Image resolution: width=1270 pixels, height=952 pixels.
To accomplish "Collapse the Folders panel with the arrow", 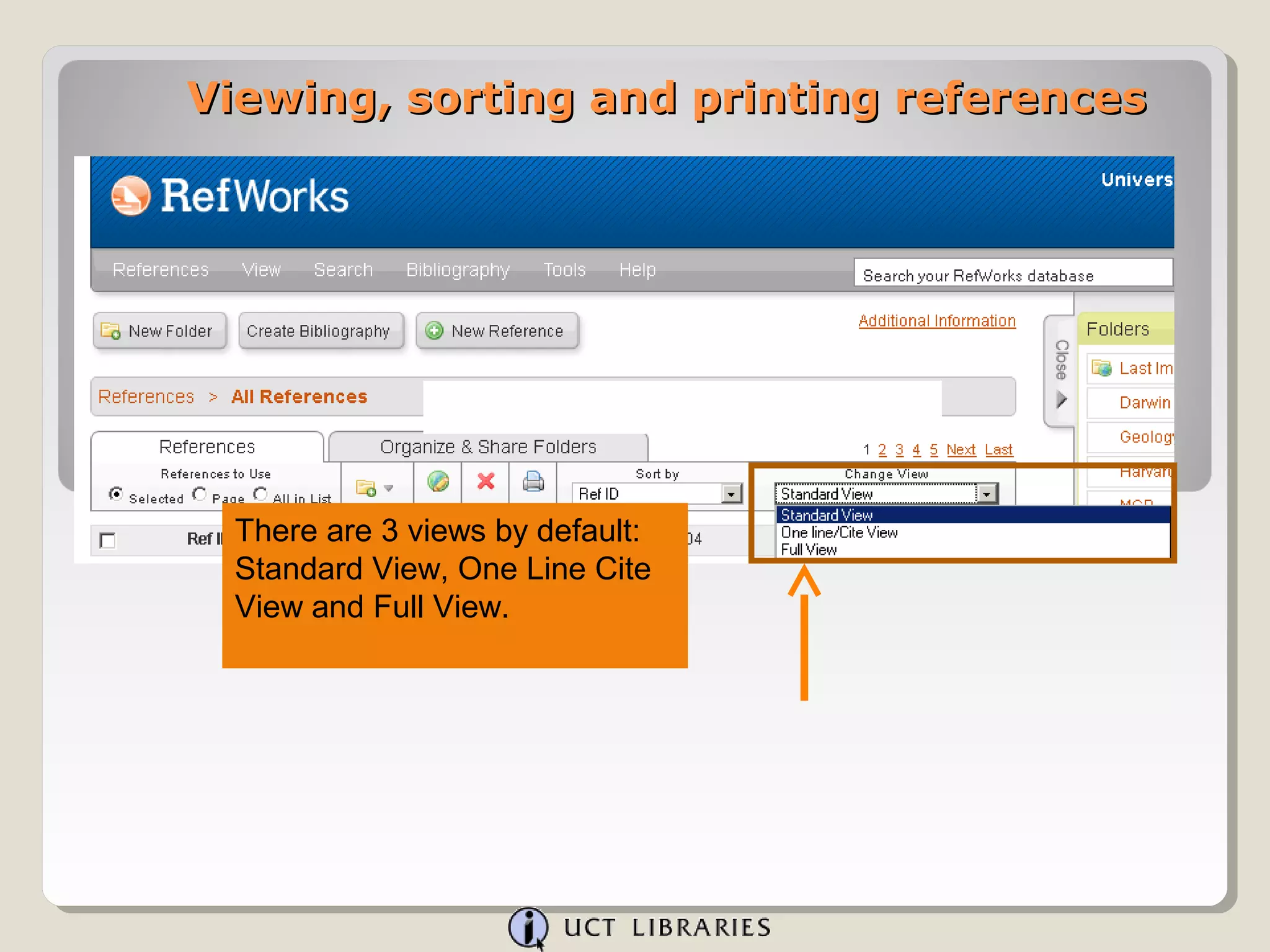I will 1062,400.
